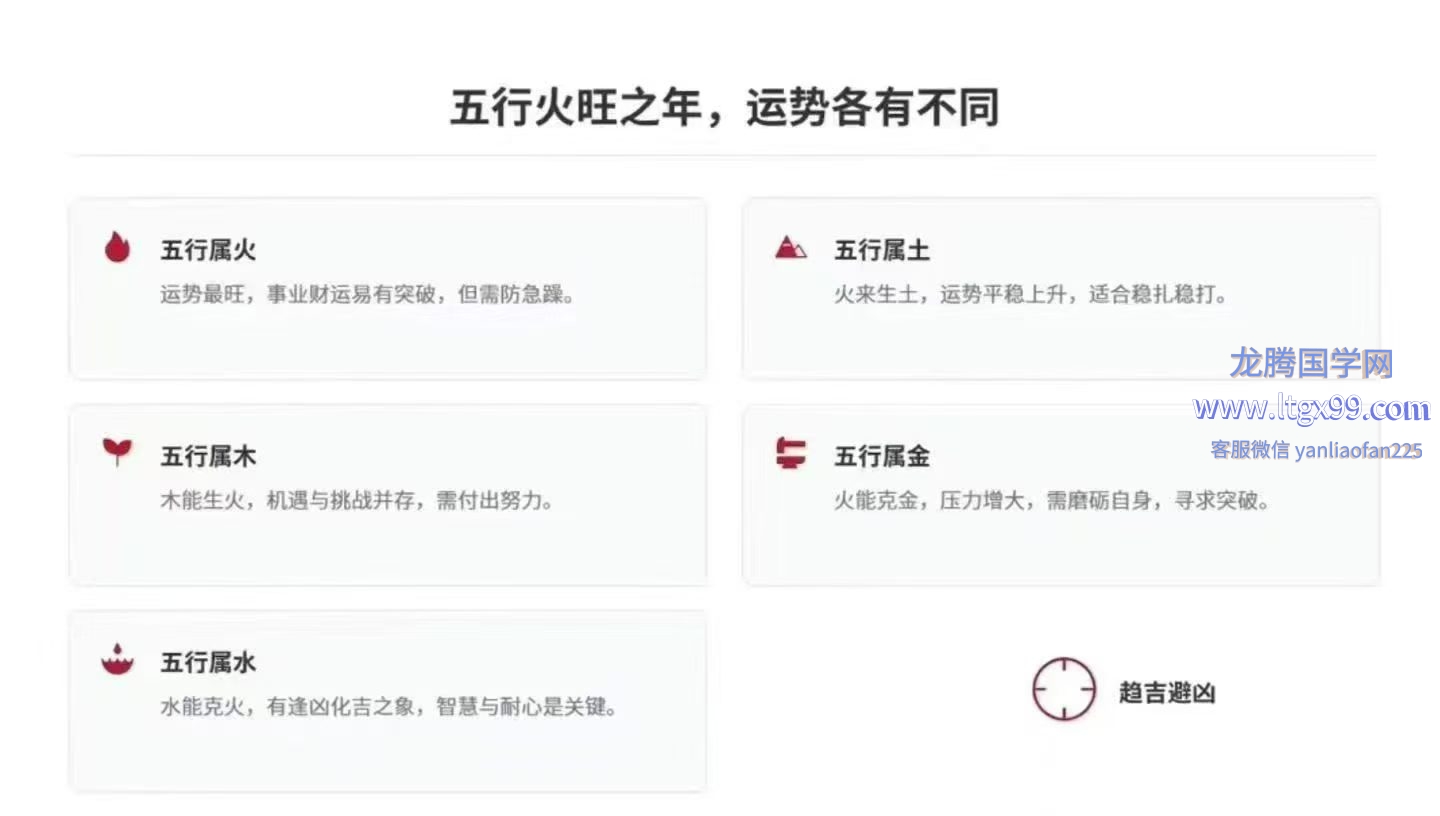Click the anvil icon beside 五行属金
The image size is (1440, 816).
click(x=790, y=453)
